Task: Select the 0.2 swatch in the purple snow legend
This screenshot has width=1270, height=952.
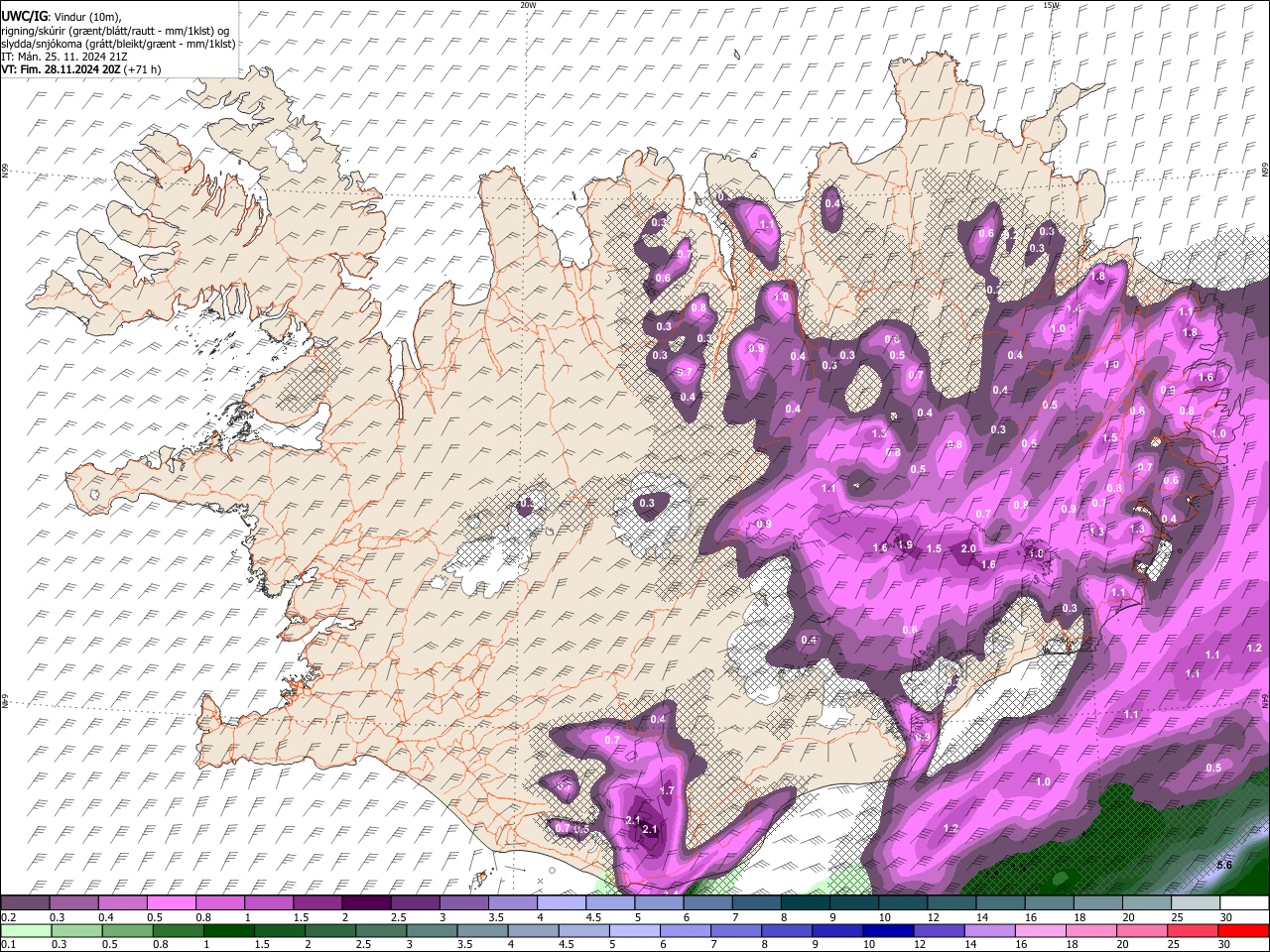Action: 25,903
